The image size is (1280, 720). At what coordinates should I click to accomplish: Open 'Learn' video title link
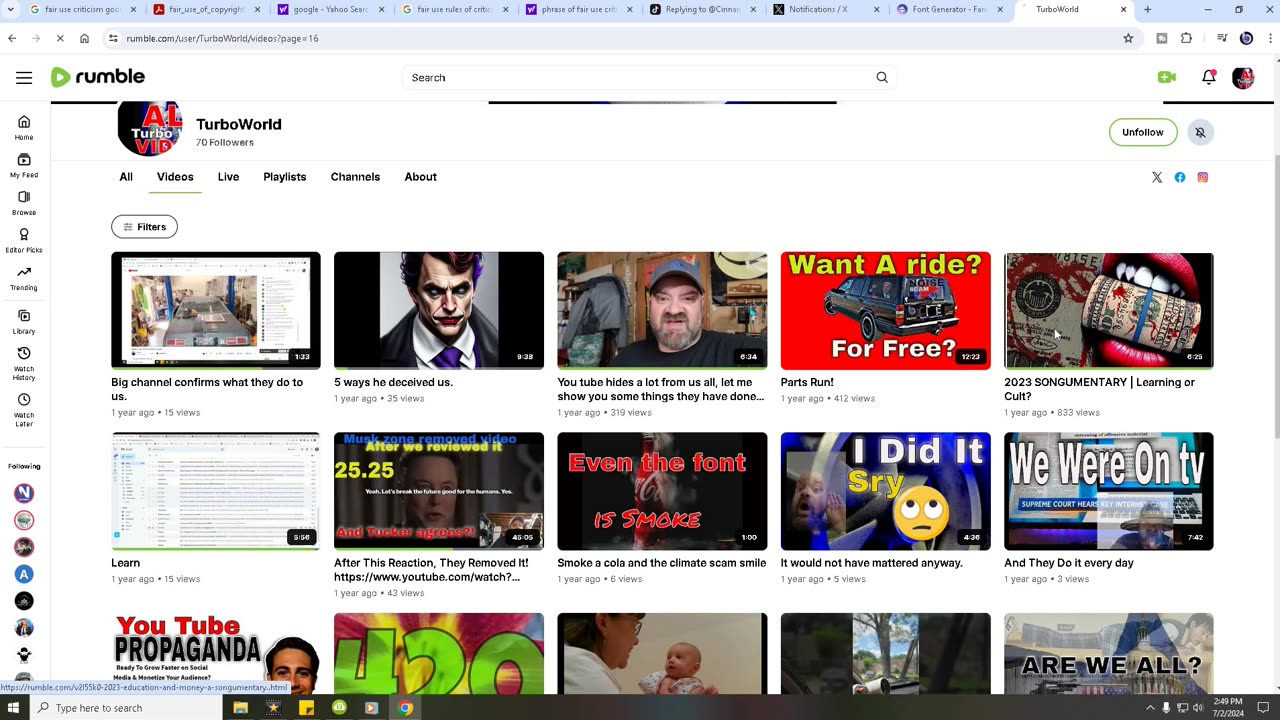(x=125, y=563)
